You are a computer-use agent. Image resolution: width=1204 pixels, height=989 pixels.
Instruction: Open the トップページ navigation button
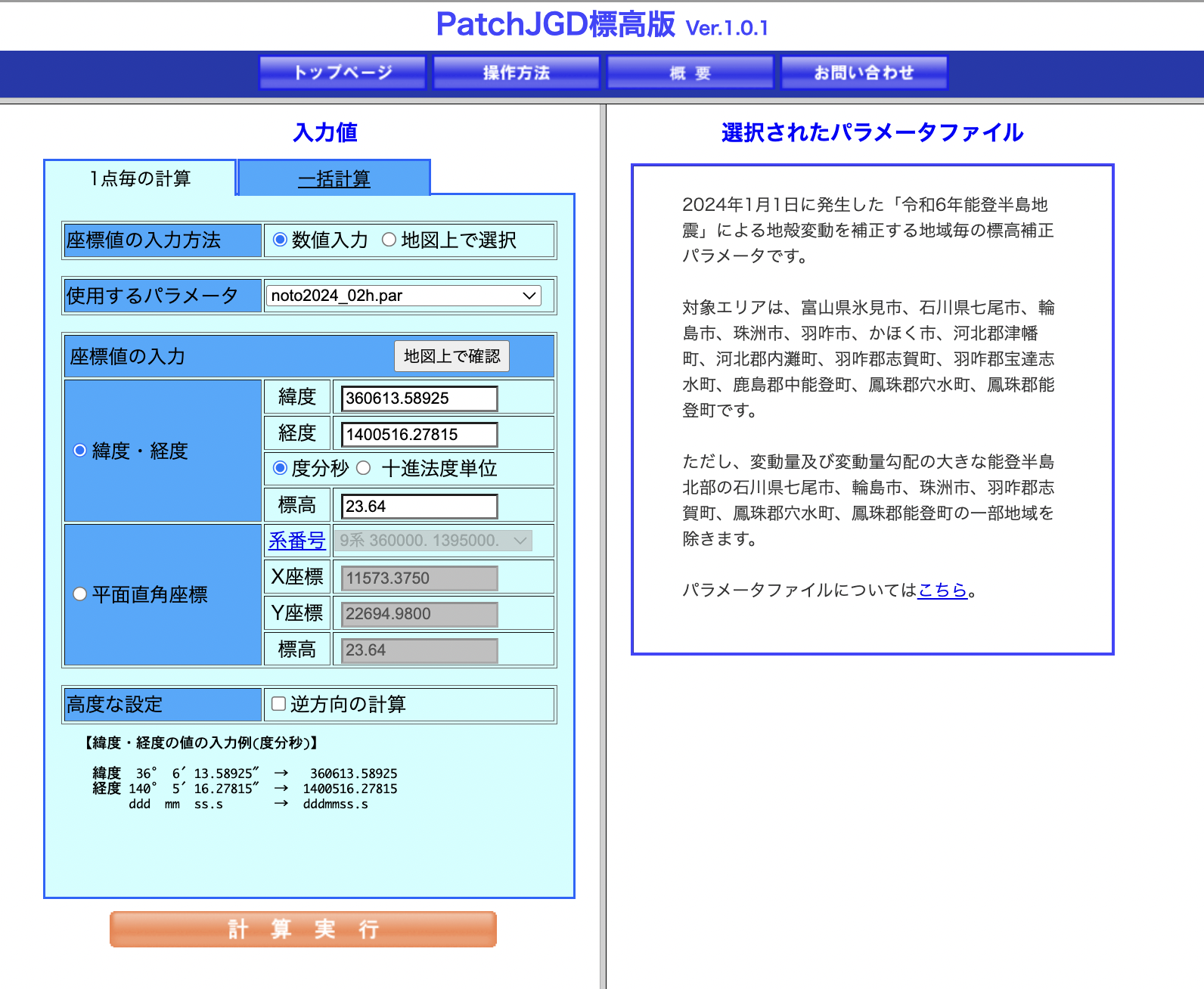pyautogui.click(x=343, y=73)
